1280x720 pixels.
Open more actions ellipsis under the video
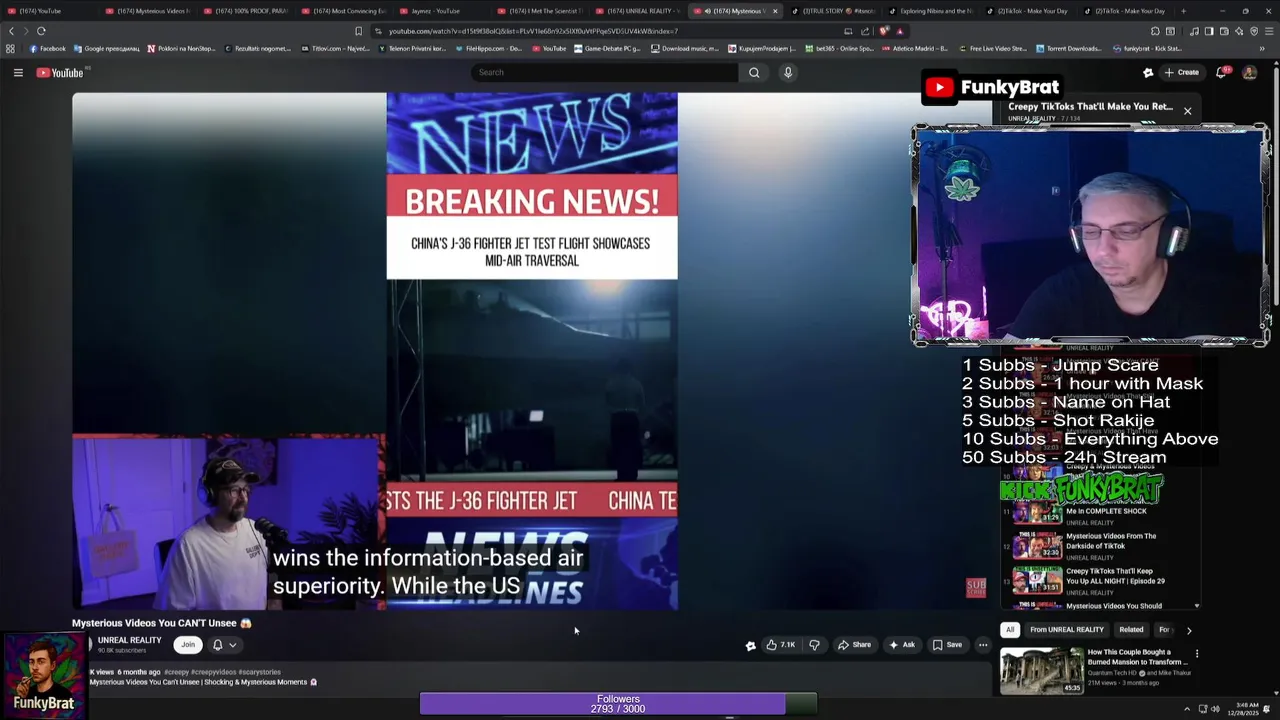pyautogui.click(x=983, y=645)
